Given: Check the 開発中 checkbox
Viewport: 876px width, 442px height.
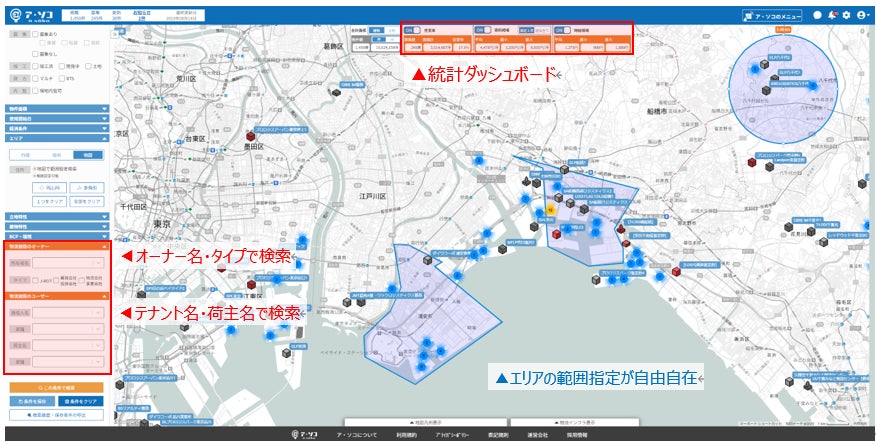Looking at the screenshot, I should (62, 66).
